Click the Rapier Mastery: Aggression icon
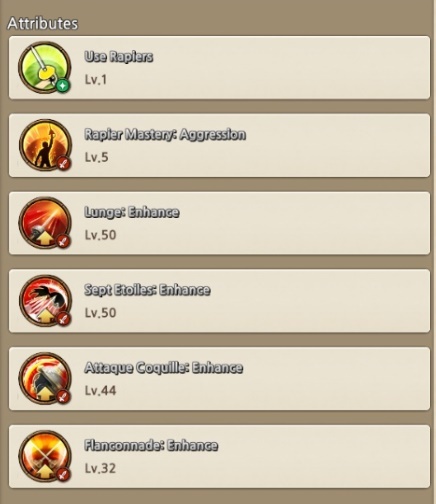 coord(45,145)
